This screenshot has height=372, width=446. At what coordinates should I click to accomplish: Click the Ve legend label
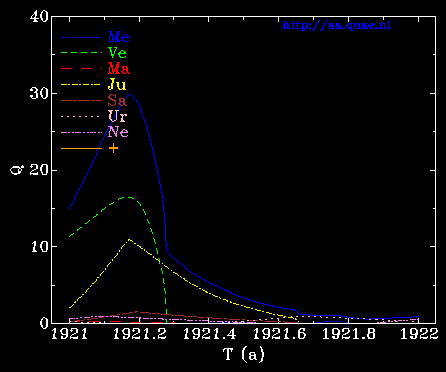(117, 53)
